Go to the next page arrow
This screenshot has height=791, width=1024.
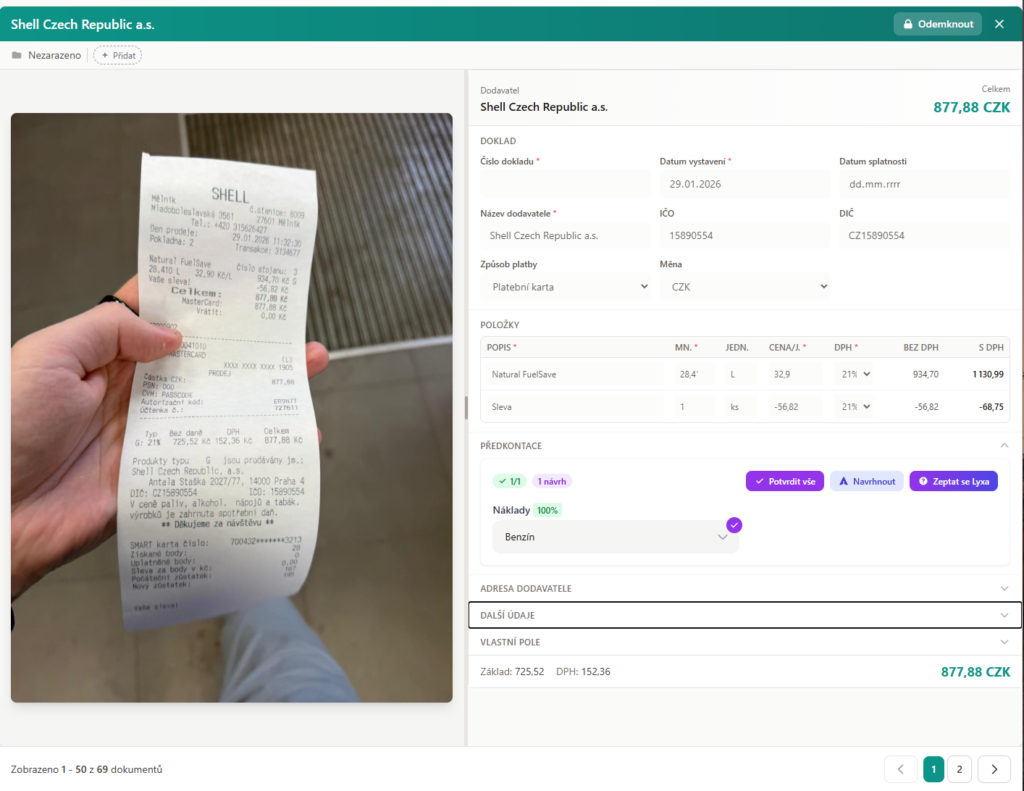[994, 769]
